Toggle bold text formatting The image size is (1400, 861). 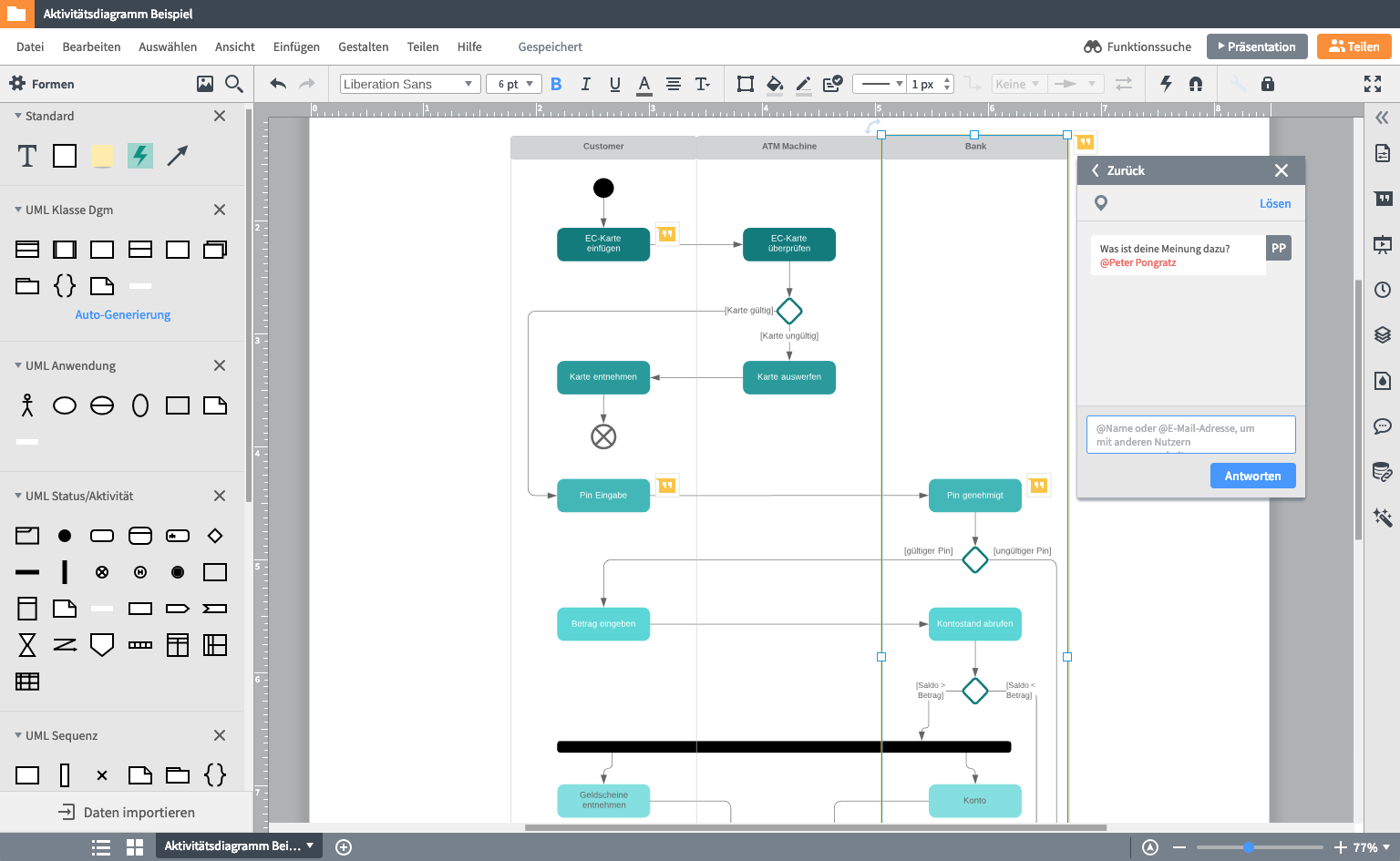click(x=556, y=84)
